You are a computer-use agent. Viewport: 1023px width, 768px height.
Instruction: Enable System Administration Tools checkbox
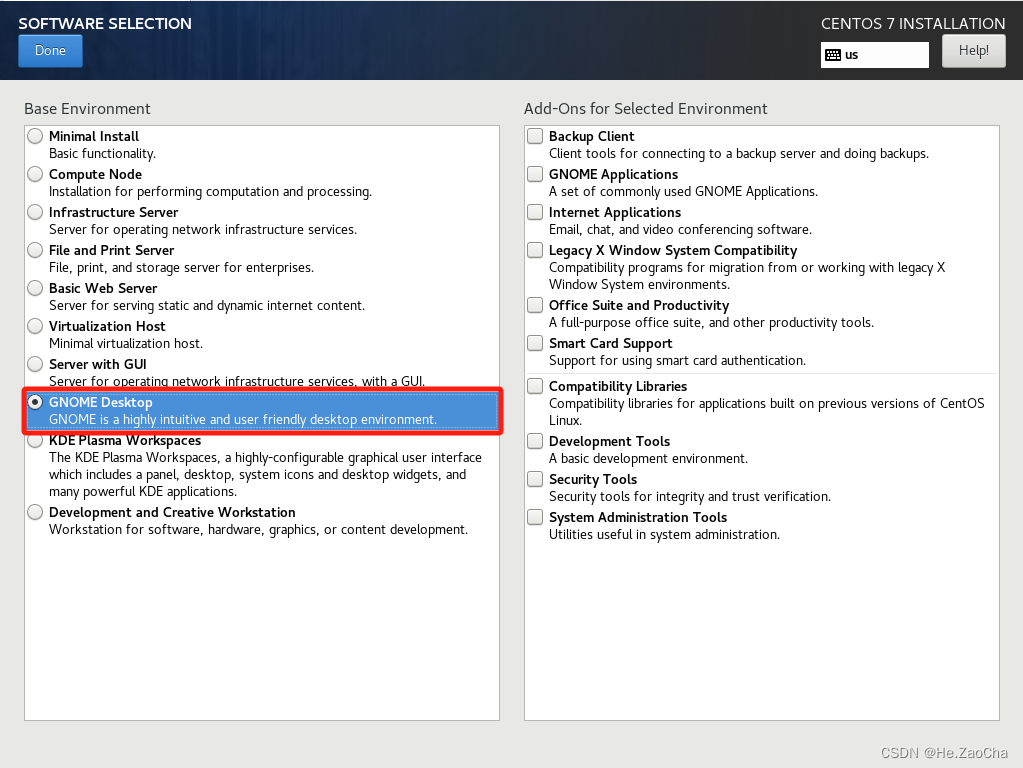pyautogui.click(x=535, y=517)
